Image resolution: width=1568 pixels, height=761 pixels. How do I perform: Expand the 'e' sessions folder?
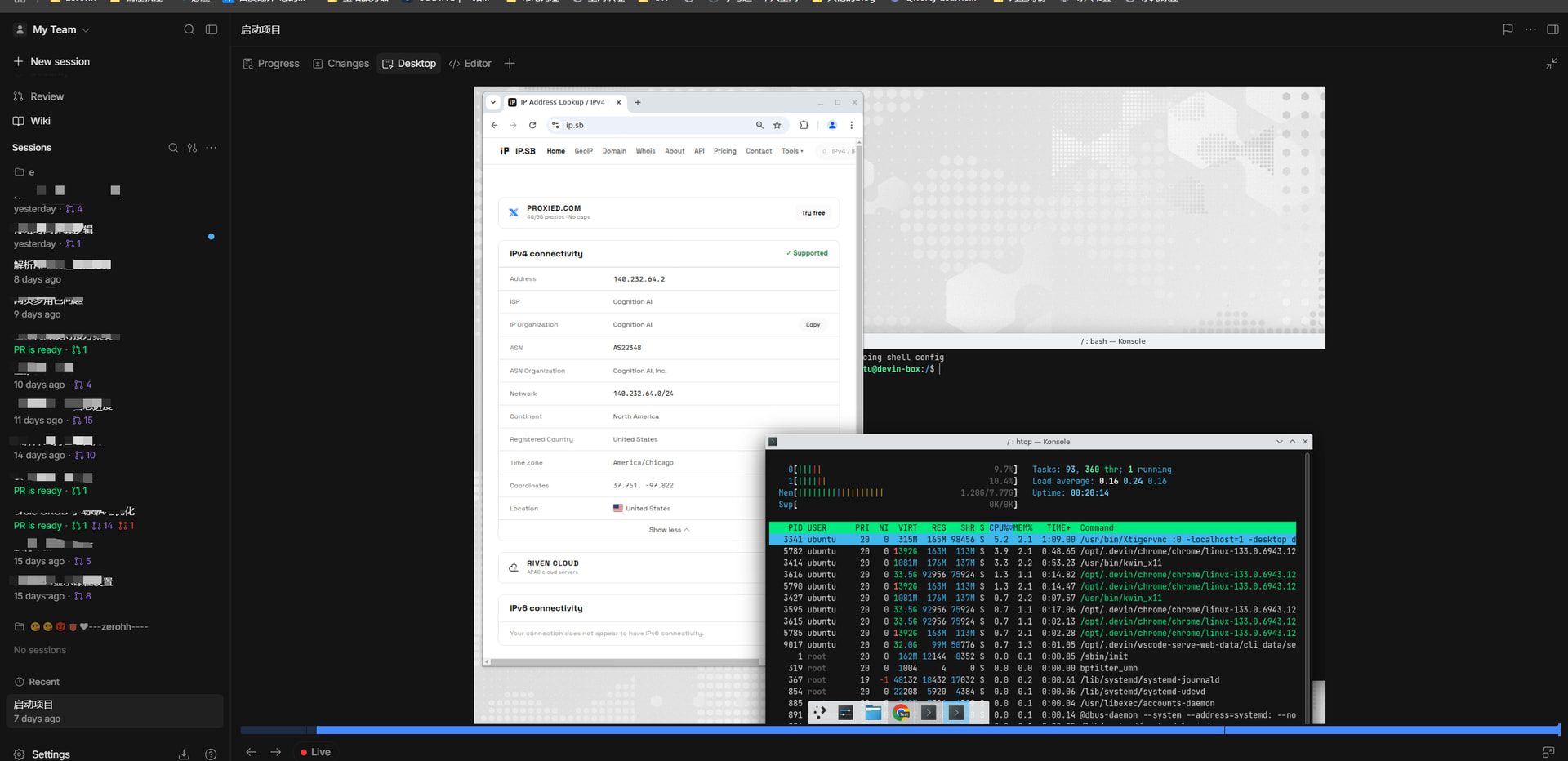[24, 172]
